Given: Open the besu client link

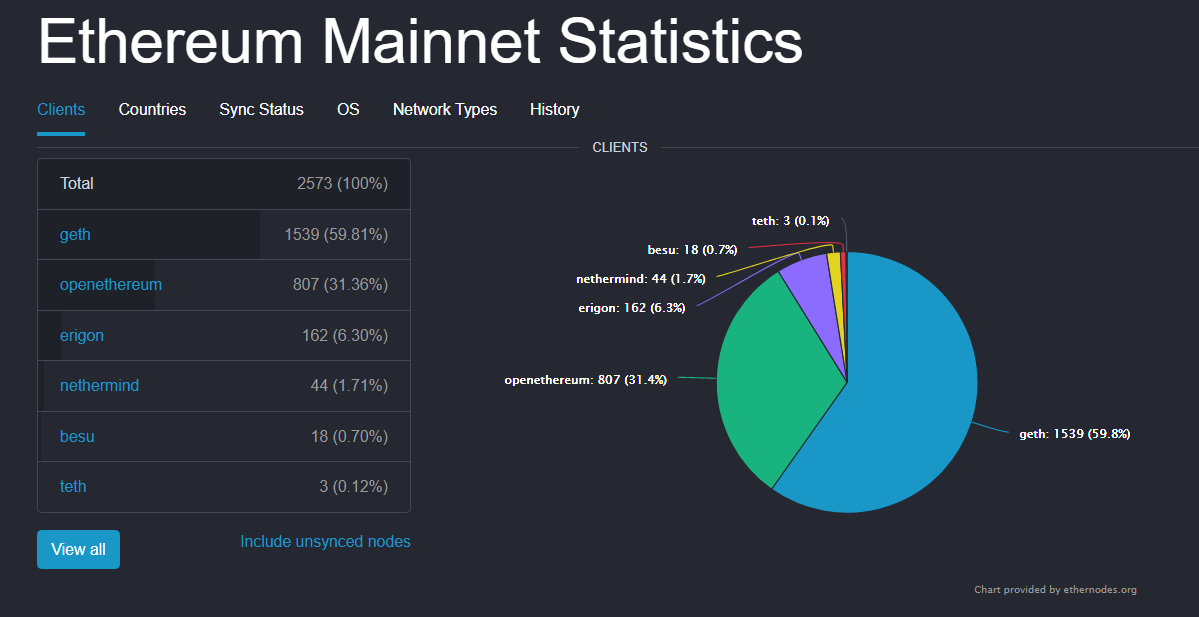Looking at the screenshot, I should coord(77,437).
